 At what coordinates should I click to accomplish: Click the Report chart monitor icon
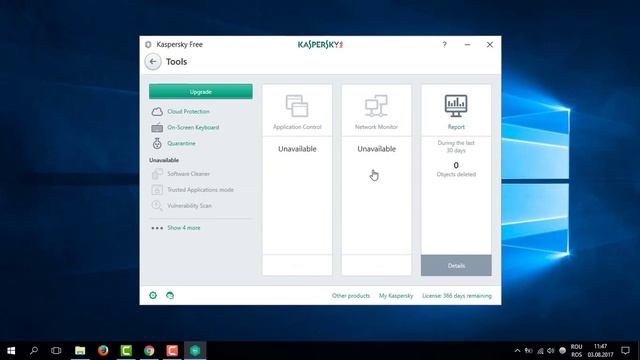456,106
